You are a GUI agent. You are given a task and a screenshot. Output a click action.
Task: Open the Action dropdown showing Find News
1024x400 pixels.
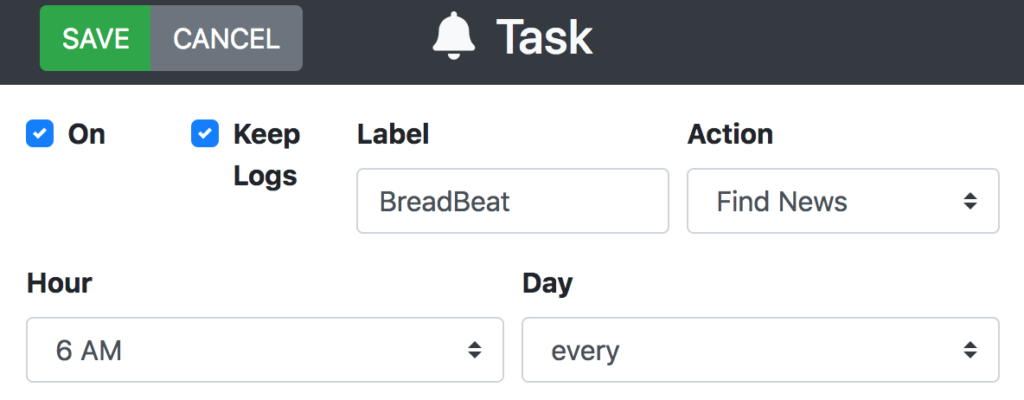pos(843,201)
